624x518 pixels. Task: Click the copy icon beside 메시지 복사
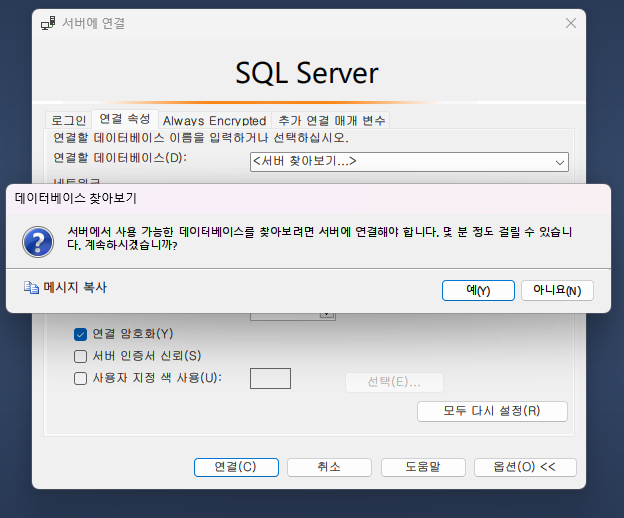[31, 287]
